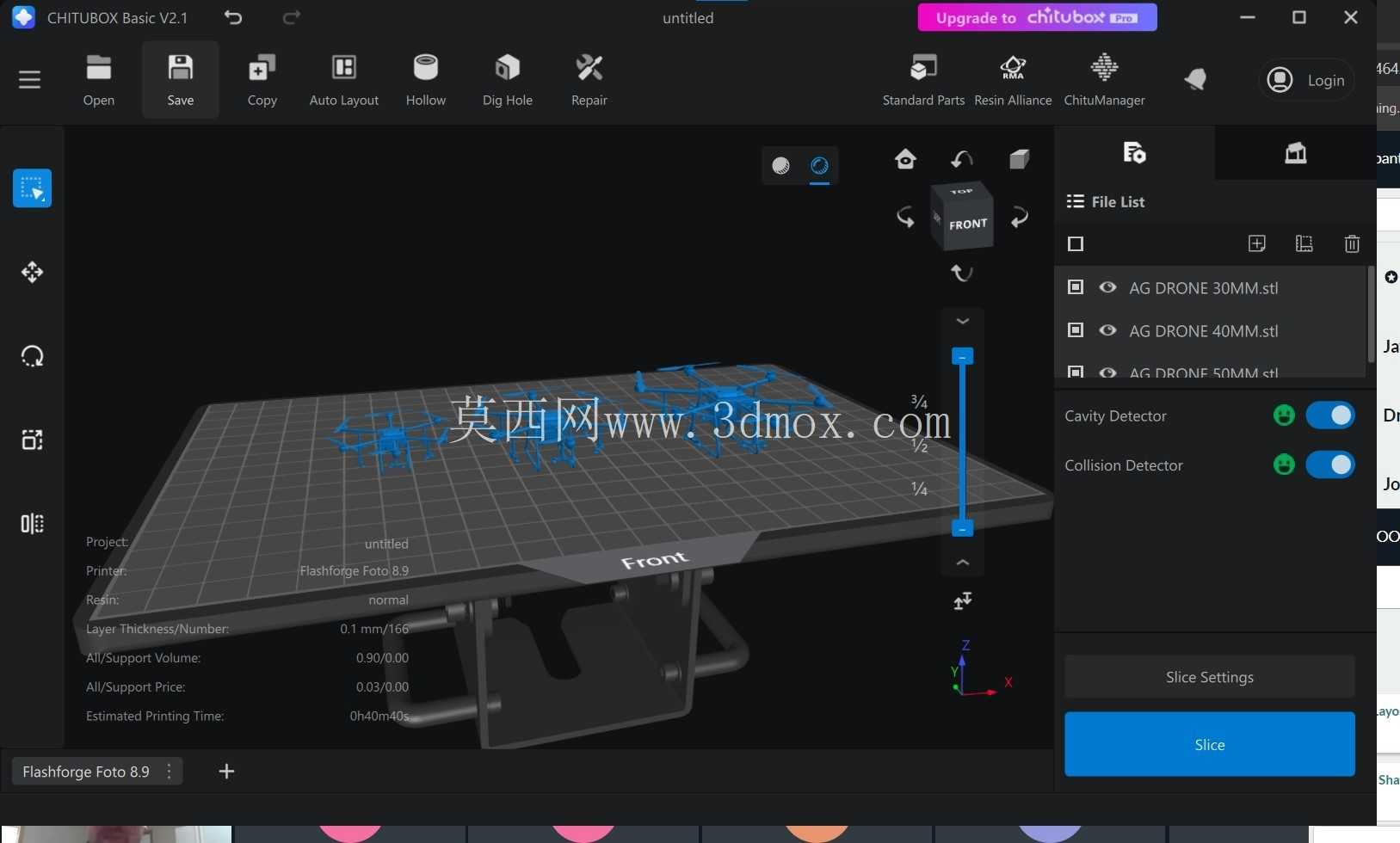Screen dimensions: 1400x843
Task: Switch to outline render mode
Action: point(819,165)
